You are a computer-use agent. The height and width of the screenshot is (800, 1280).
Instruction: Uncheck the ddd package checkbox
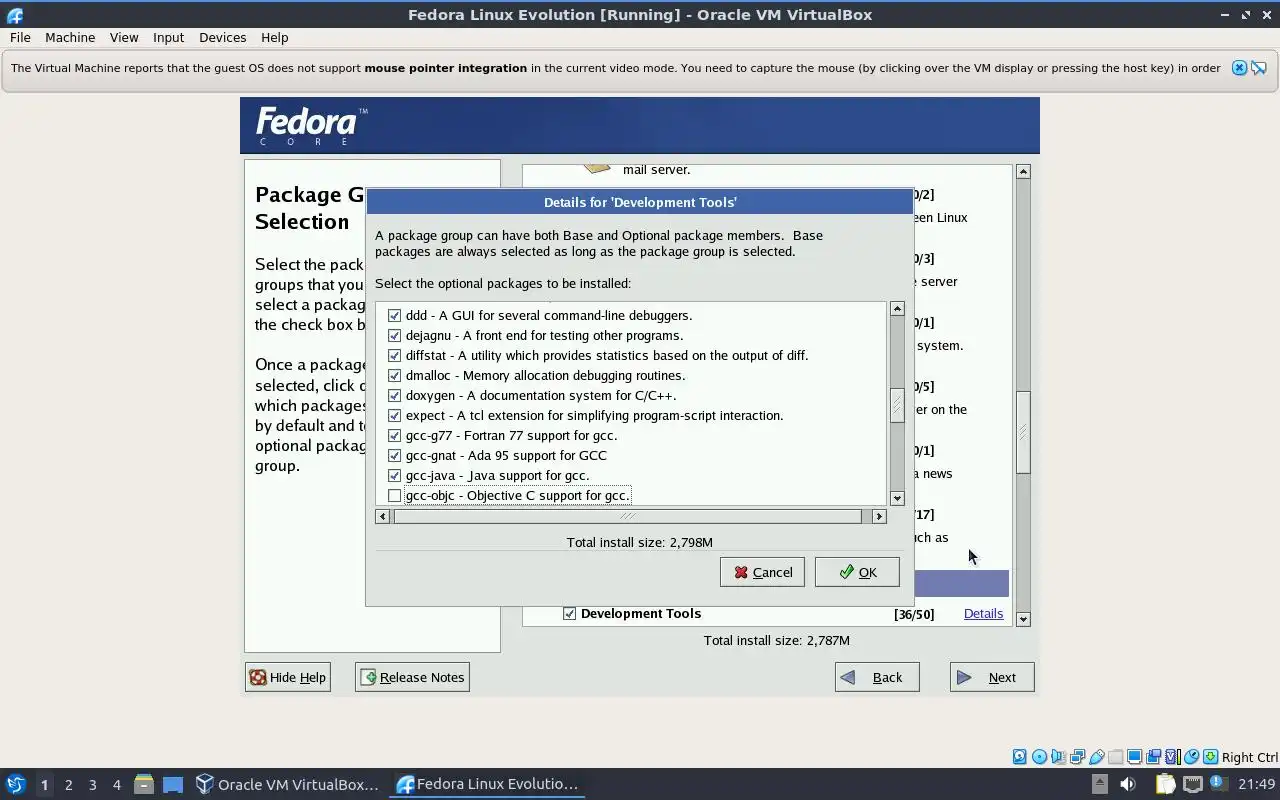(394, 315)
